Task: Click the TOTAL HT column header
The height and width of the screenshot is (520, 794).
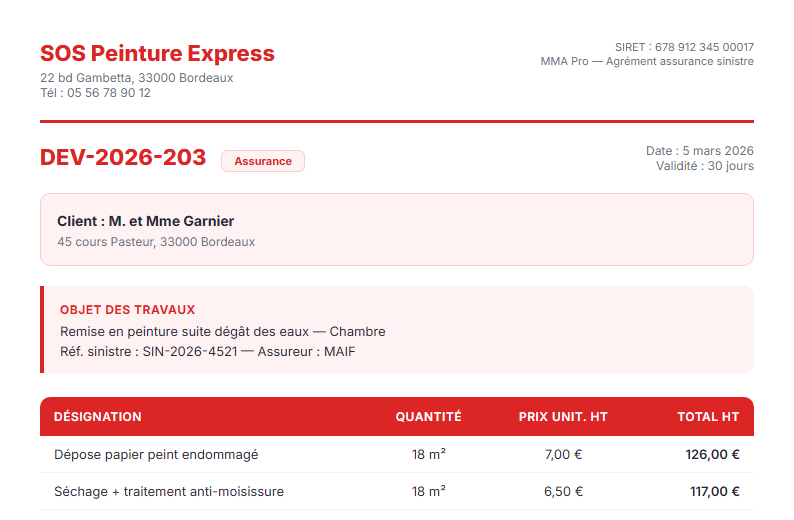Action: tap(708, 417)
